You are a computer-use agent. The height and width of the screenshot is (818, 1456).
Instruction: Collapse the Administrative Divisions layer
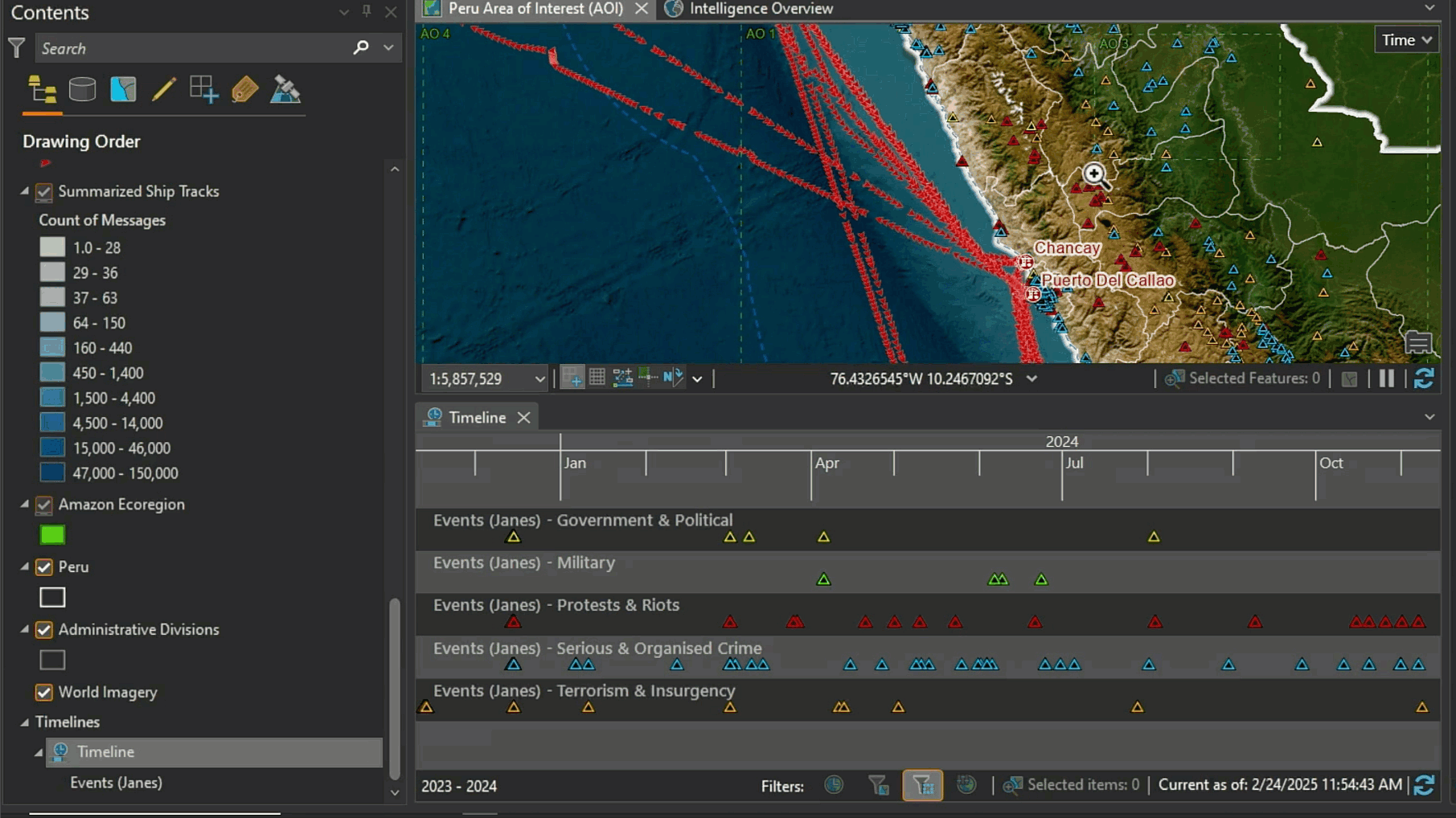tap(25, 630)
